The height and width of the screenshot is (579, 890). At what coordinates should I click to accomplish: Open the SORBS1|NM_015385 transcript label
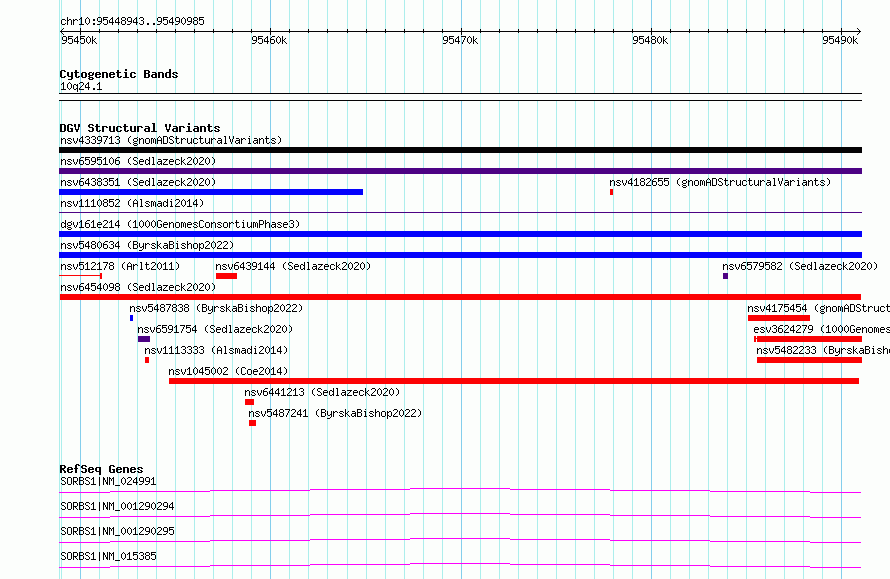[108, 556]
